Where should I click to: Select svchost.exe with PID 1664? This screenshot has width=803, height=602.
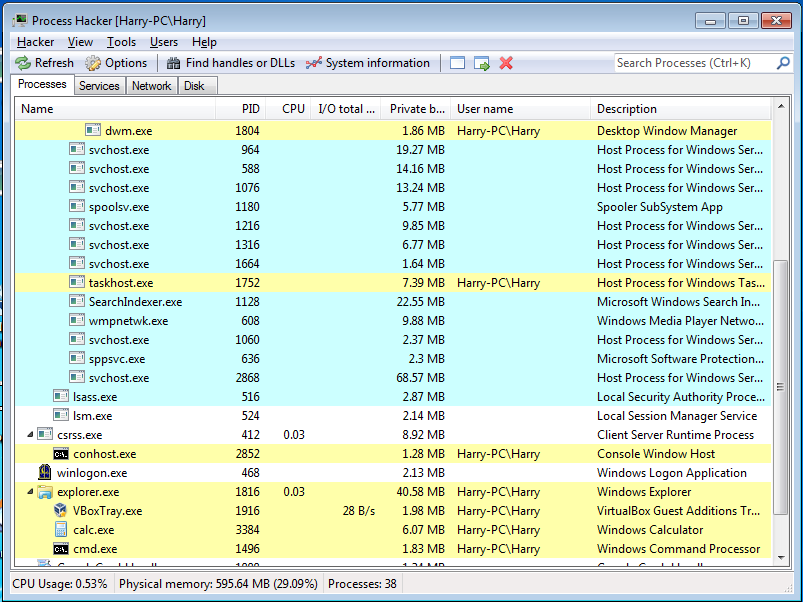coord(393,264)
